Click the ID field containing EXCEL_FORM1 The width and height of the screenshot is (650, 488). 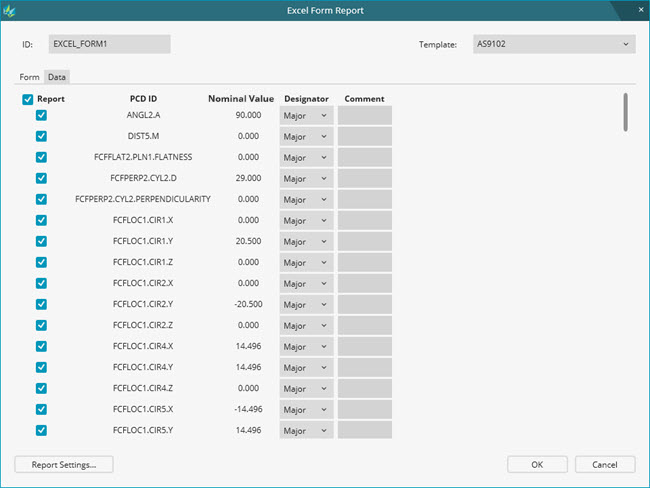[x=109, y=44]
